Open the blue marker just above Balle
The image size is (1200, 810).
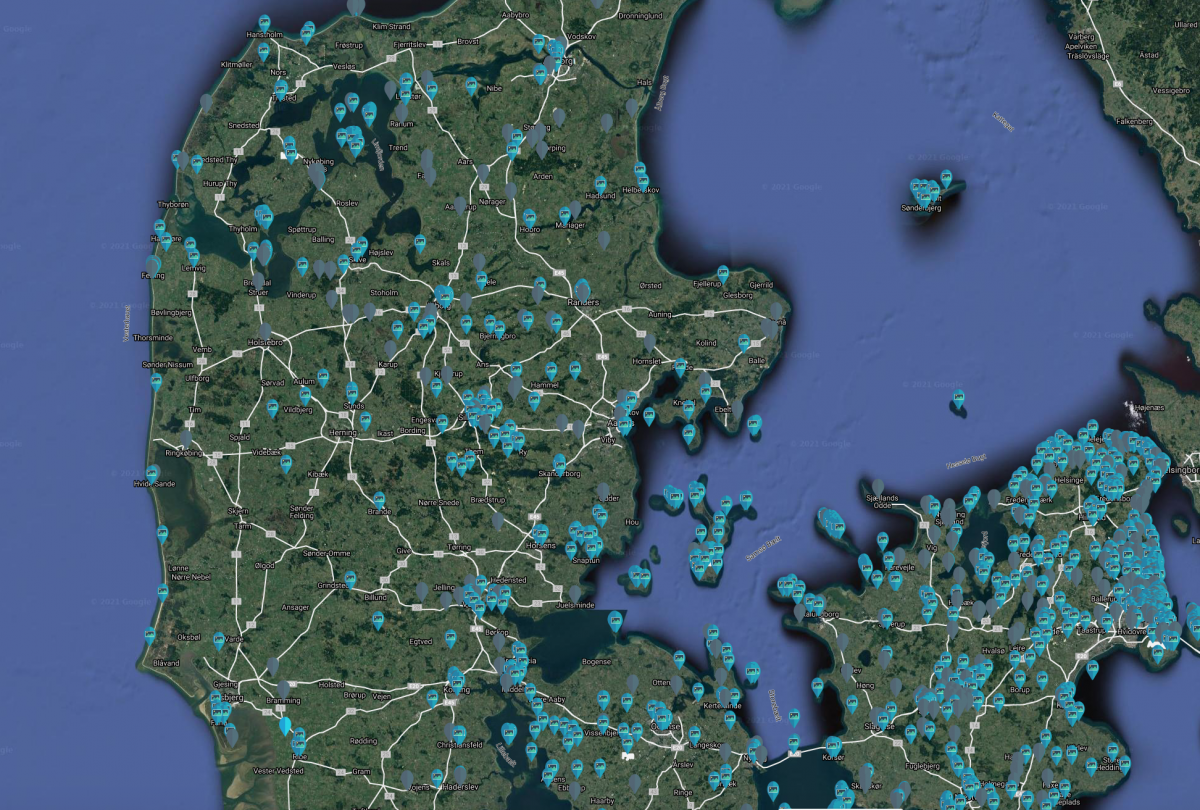pyautogui.click(x=743, y=343)
